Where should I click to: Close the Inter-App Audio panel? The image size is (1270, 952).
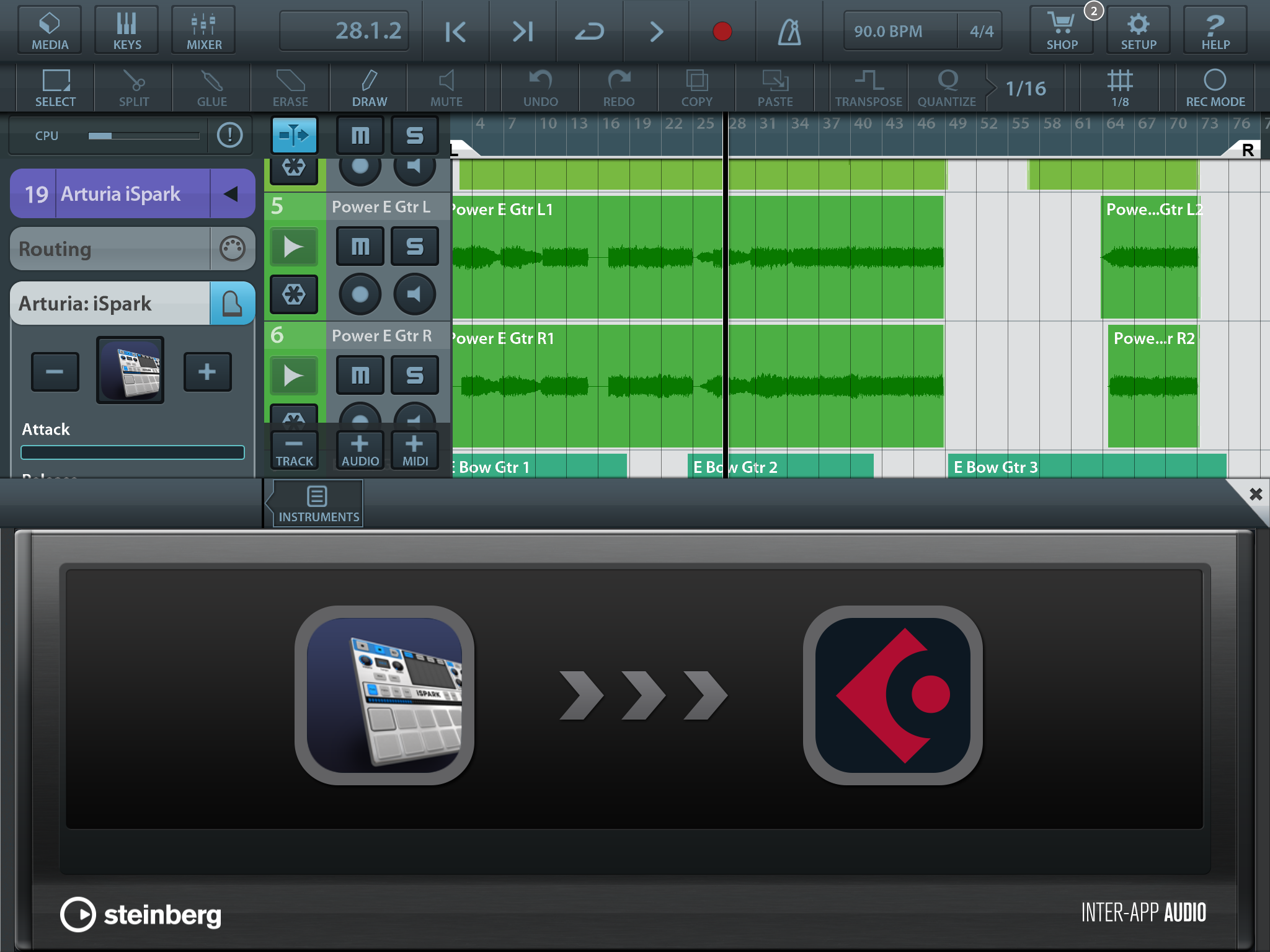[1256, 494]
